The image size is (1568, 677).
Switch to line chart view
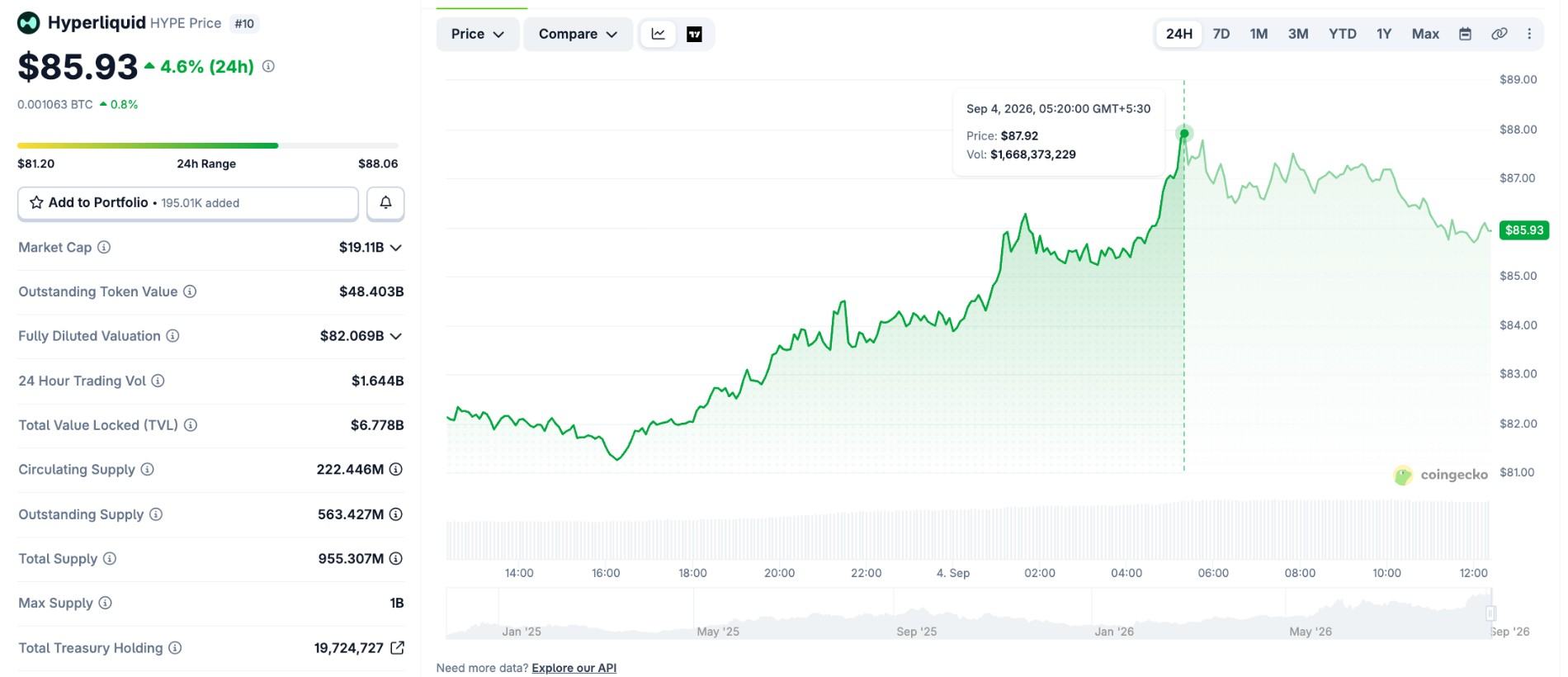tap(659, 34)
